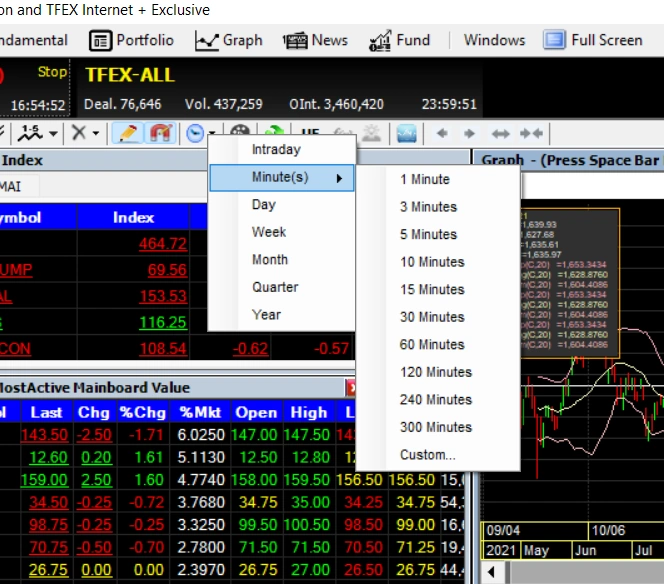Open the Fund section
Image resolution: width=664 pixels, height=584 pixels.
399,40
